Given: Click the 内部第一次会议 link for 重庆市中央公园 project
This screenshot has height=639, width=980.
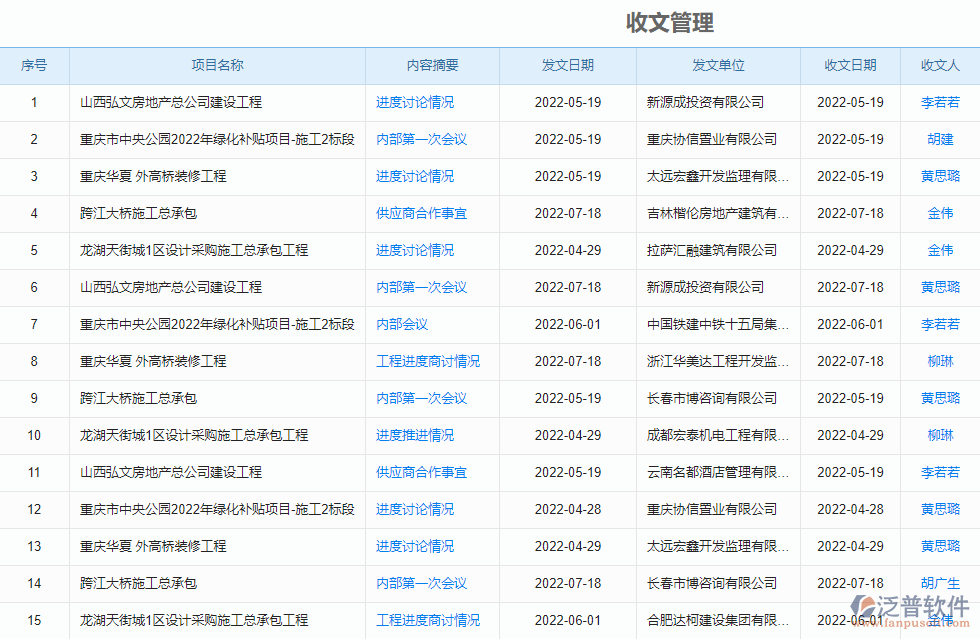Looking at the screenshot, I should click(x=424, y=139).
